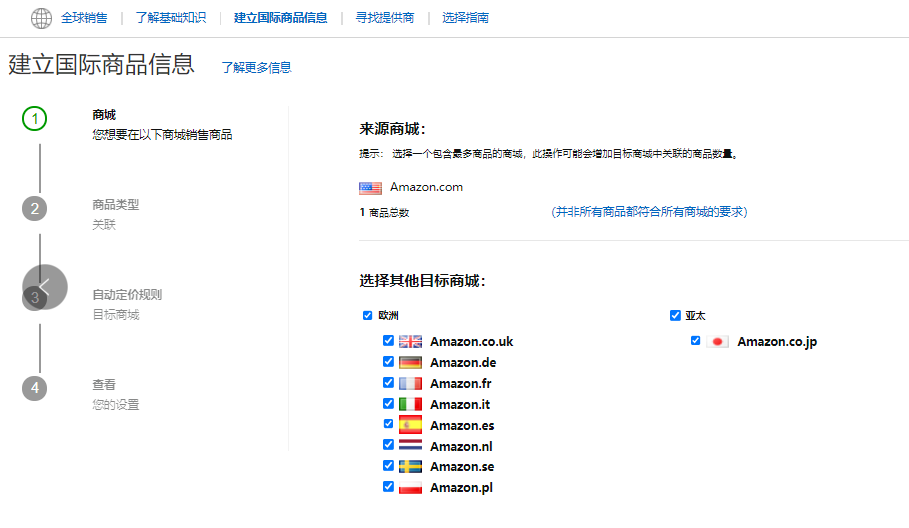Toggle the 欧洲 region checkbox
Viewport: 909px width, 528px height.
[x=368, y=315]
